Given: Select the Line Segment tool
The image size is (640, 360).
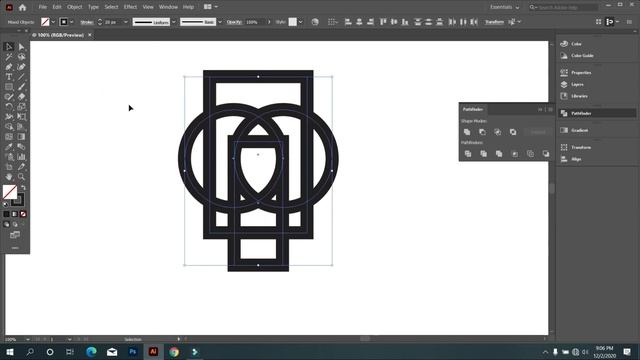Looking at the screenshot, I should (x=21, y=77).
